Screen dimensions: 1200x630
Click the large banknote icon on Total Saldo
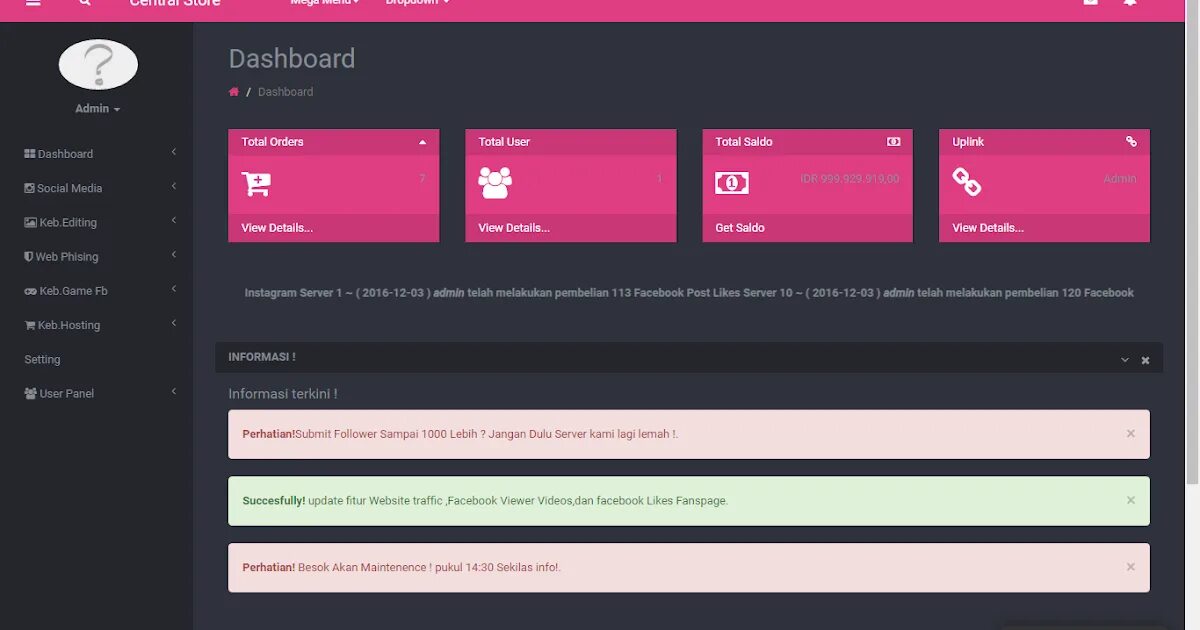[732, 184]
